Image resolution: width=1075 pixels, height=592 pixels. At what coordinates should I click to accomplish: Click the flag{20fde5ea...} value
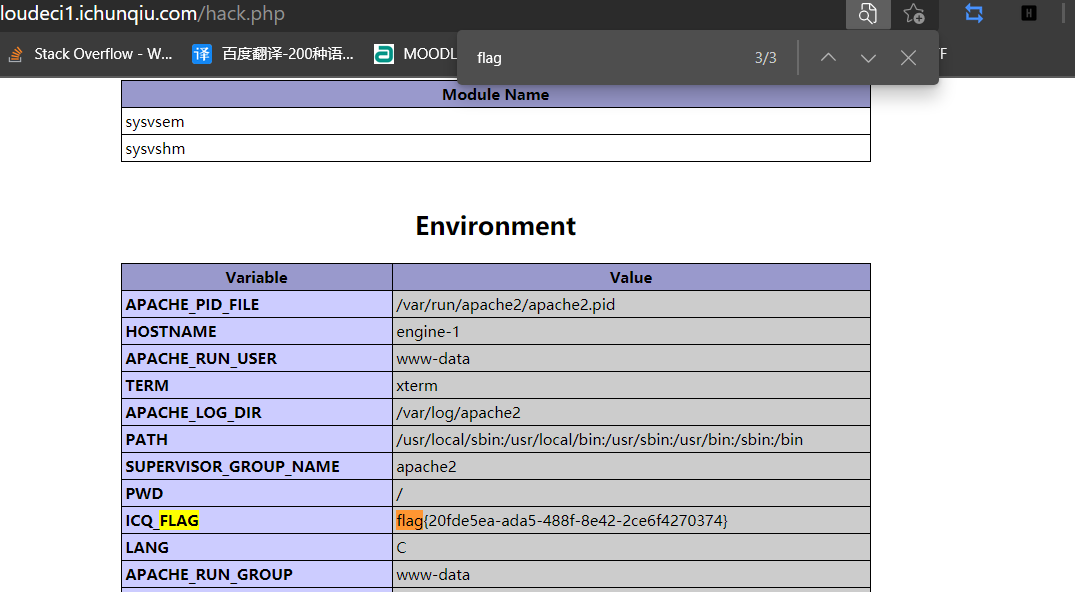(561, 520)
